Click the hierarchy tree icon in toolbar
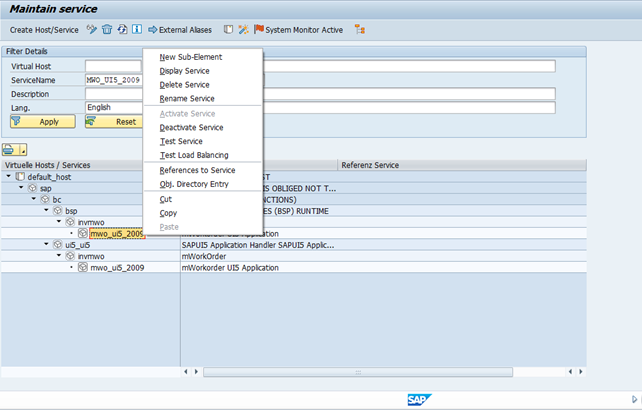642x410 pixels. coord(360,30)
